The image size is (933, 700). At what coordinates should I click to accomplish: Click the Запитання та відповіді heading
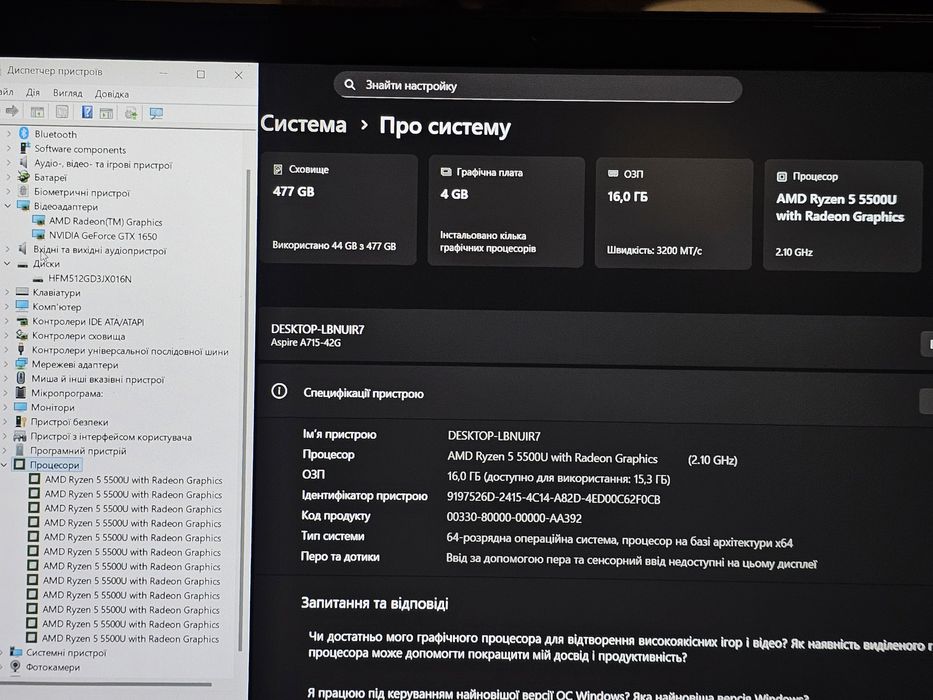(x=374, y=603)
